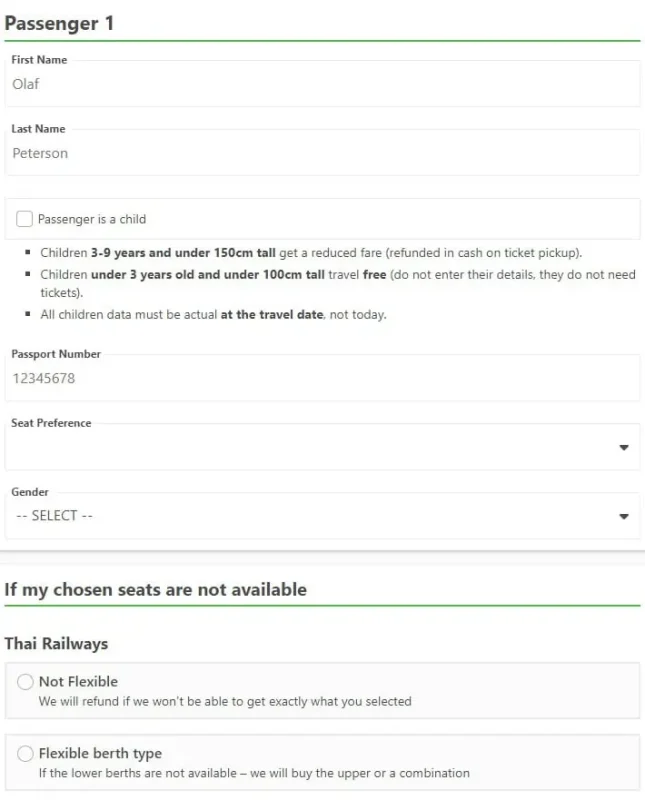Check the Passenger is a child checkbox
Viewport: 645px width, 800px height.
coord(25,218)
